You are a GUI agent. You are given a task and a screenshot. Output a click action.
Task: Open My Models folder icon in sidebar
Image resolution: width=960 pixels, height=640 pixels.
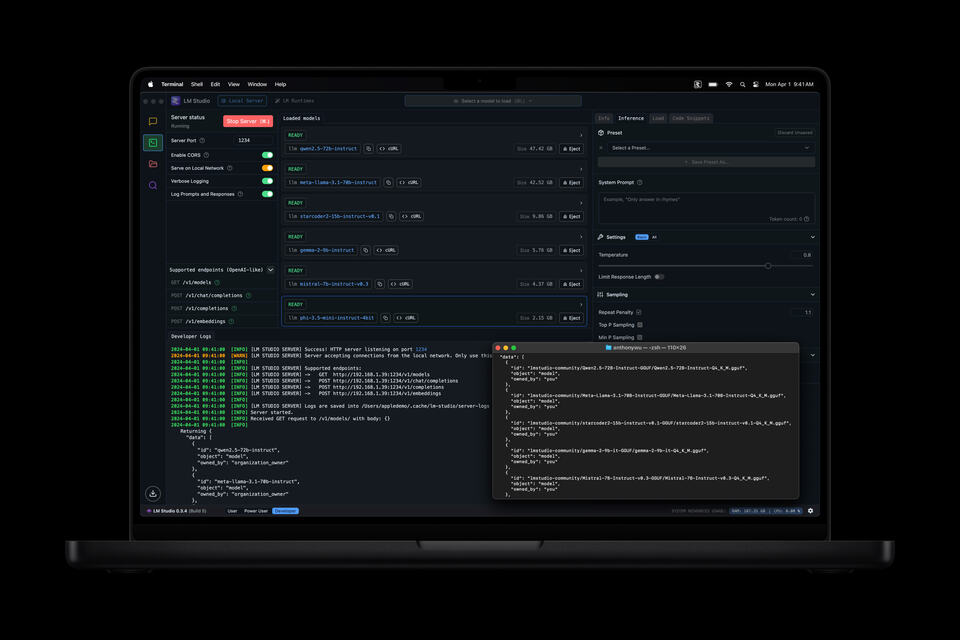[x=153, y=164]
